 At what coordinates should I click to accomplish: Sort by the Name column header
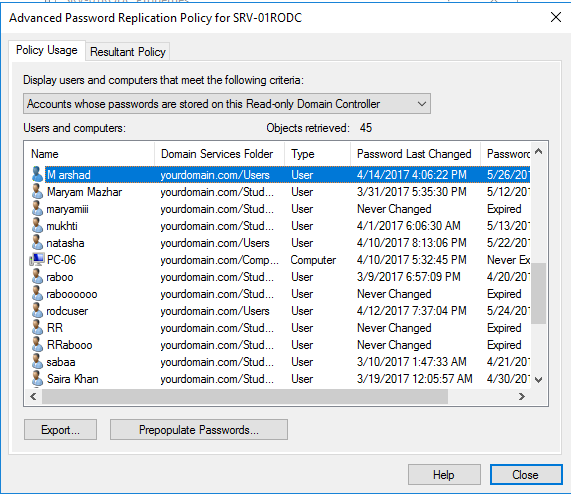pos(89,154)
